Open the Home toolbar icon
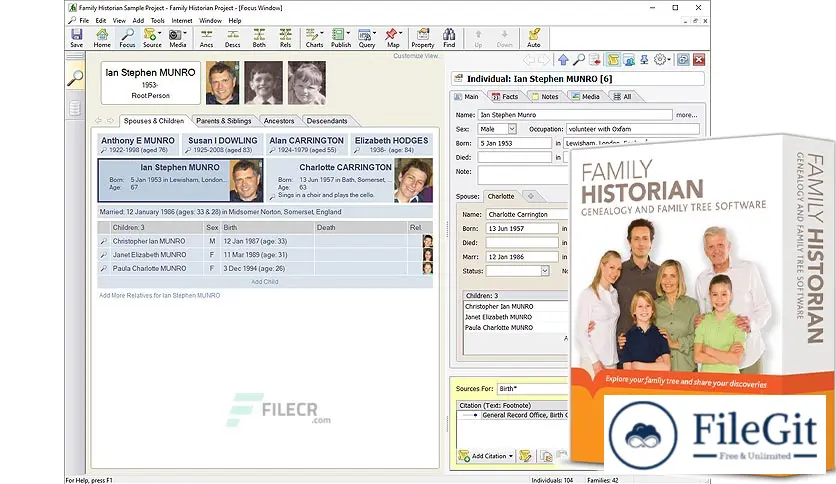This screenshot has height=484, width=836. [x=102, y=38]
